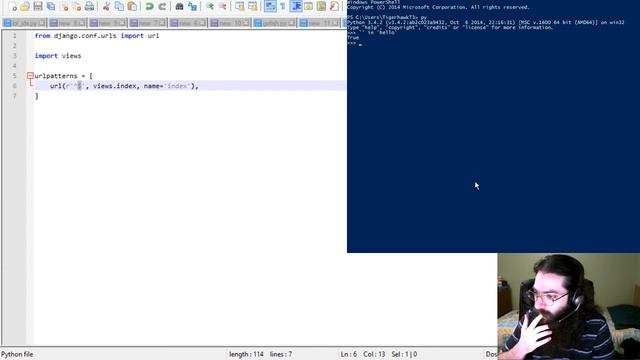Click the New file toolbar icon
Screen dimensions: 640x360
click(13, 6)
